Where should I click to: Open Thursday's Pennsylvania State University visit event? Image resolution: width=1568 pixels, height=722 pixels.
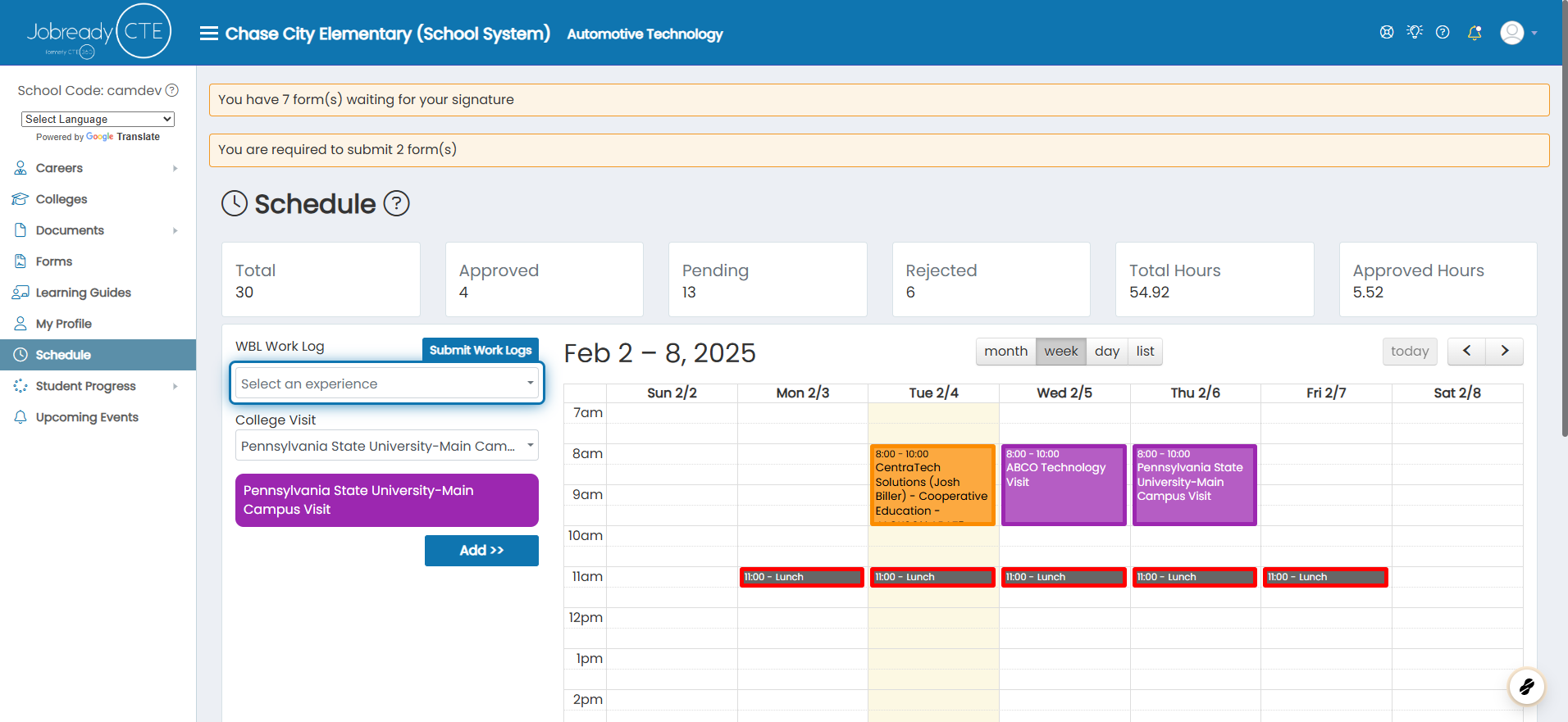(x=1195, y=484)
